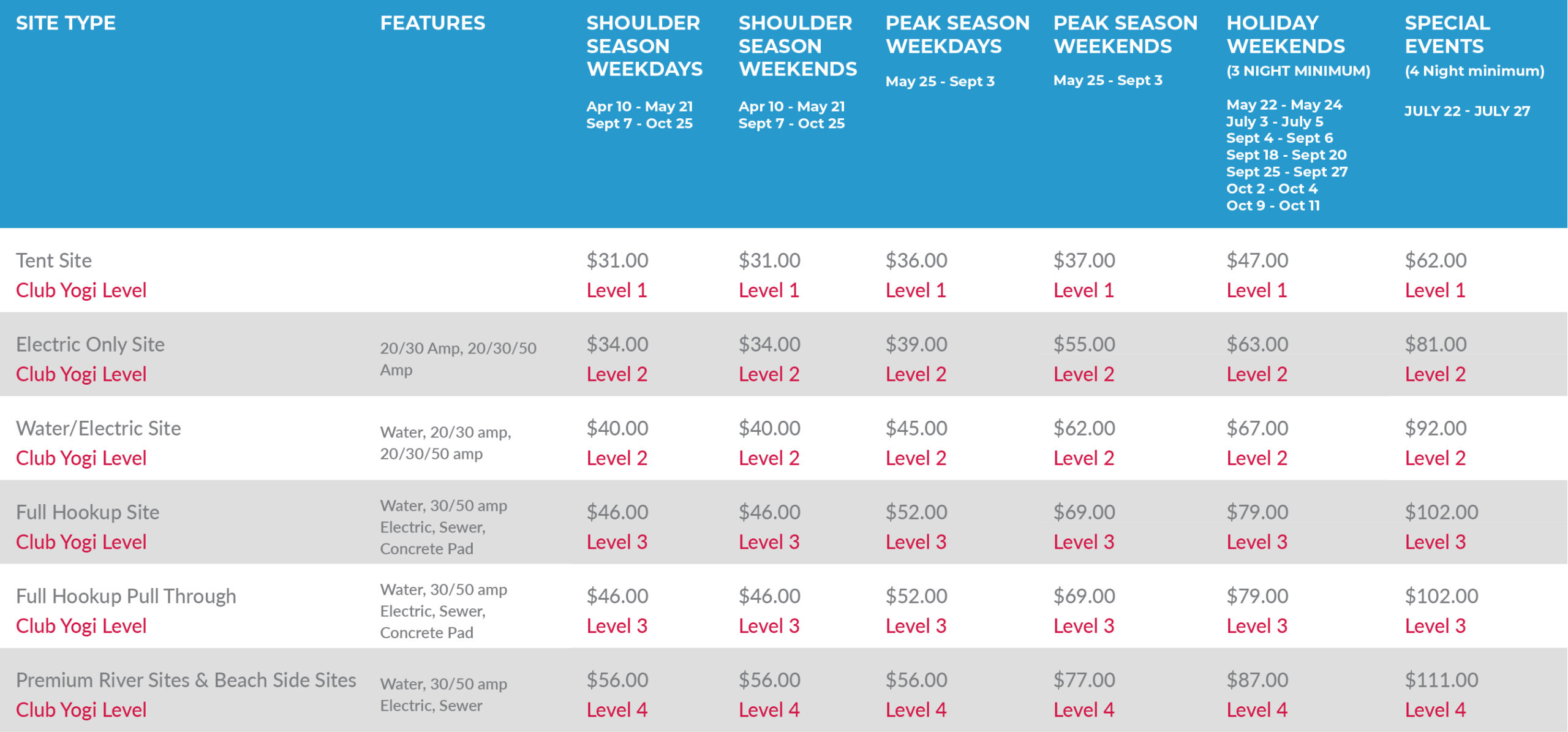
Task: Open the Club Yogi Level link under Tent Site
Action: (x=81, y=290)
